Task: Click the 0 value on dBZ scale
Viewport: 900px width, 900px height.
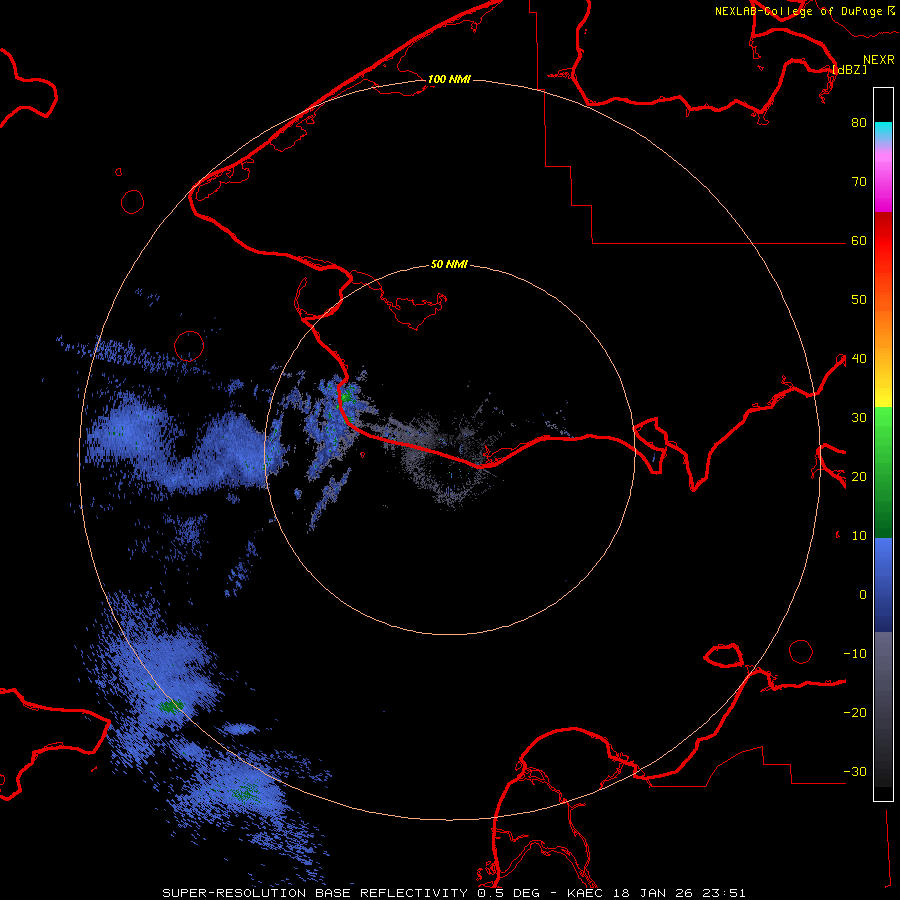Action: click(863, 595)
